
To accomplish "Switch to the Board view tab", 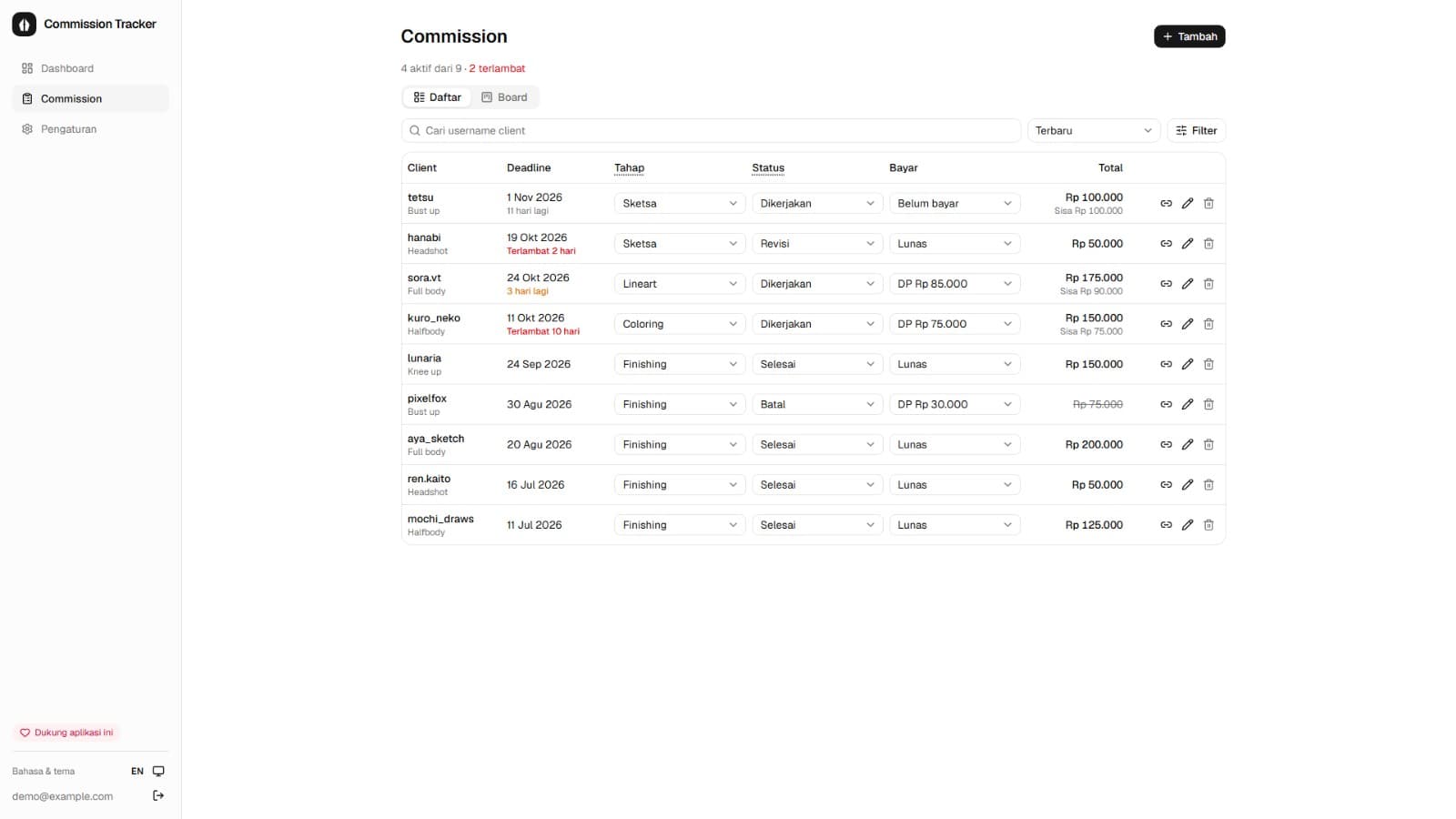I will 504,97.
